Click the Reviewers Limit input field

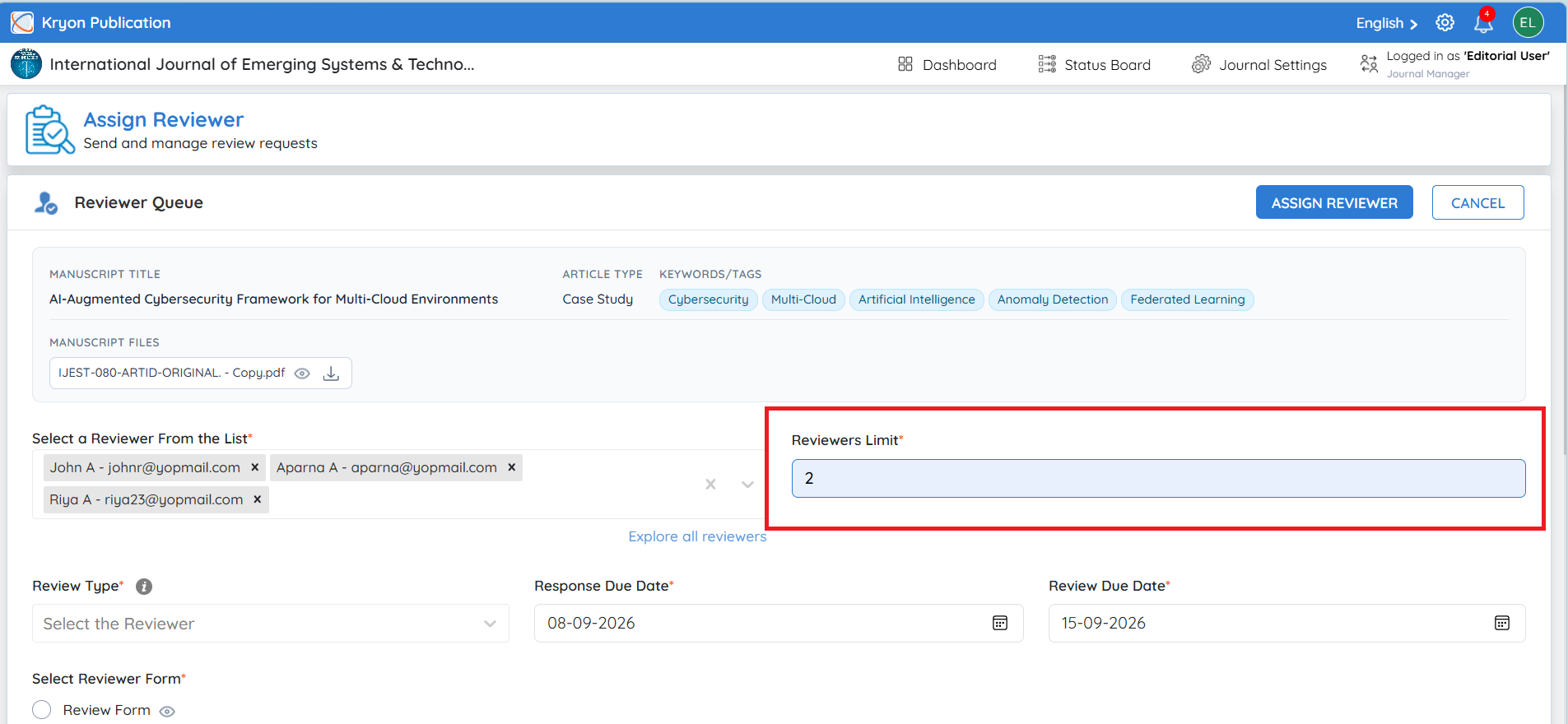pos(1158,478)
